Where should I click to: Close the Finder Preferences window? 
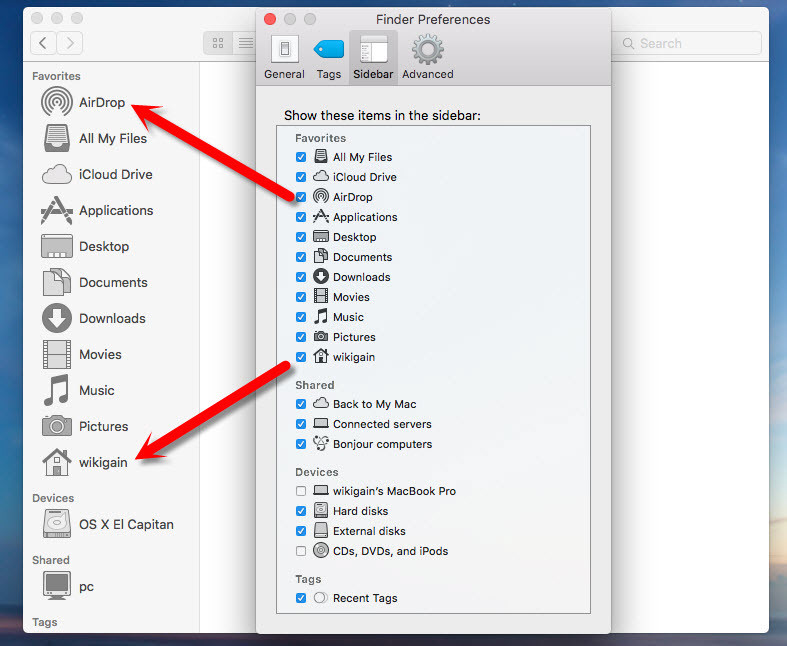click(x=270, y=19)
